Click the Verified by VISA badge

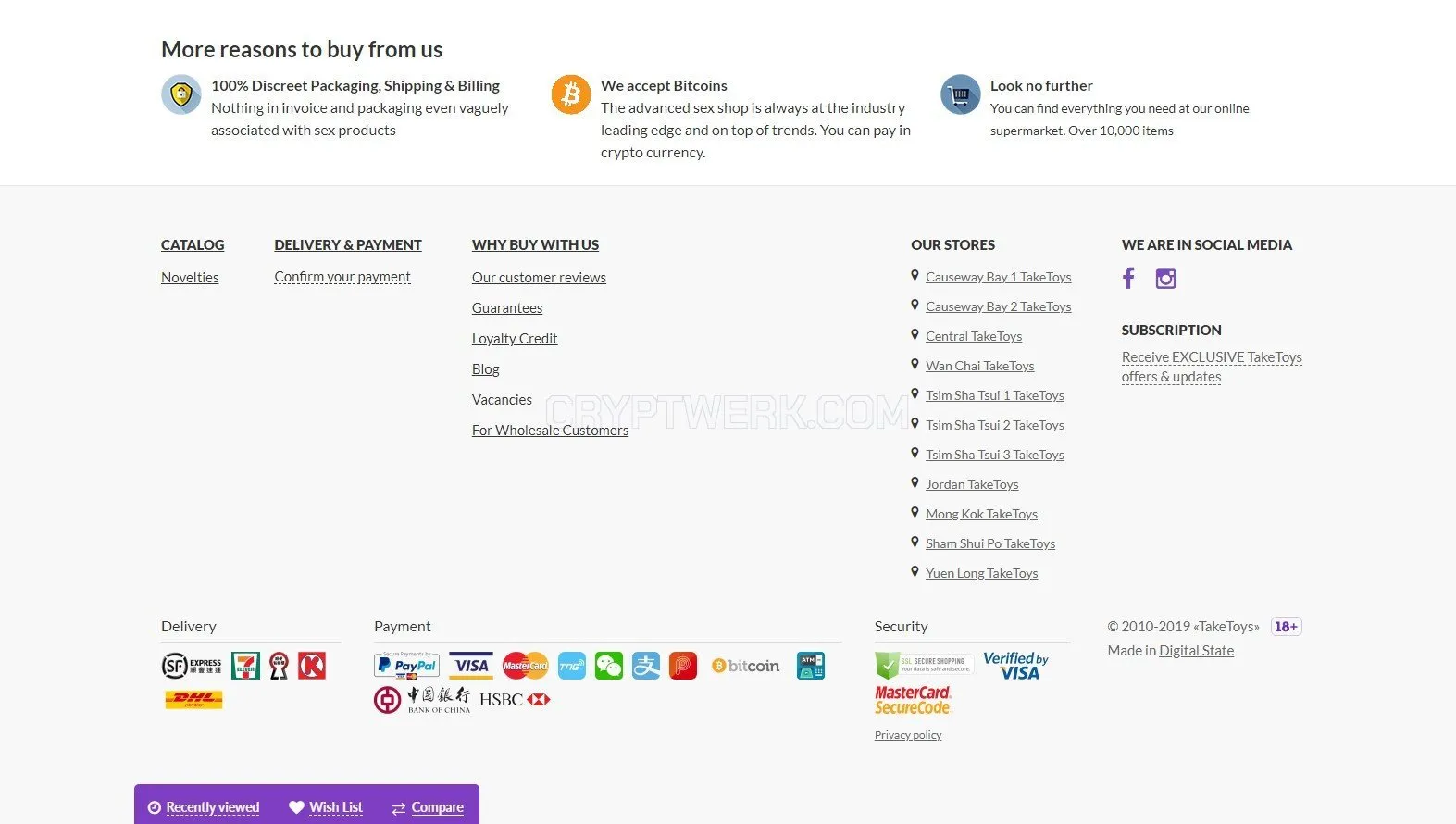(1015, 665)
